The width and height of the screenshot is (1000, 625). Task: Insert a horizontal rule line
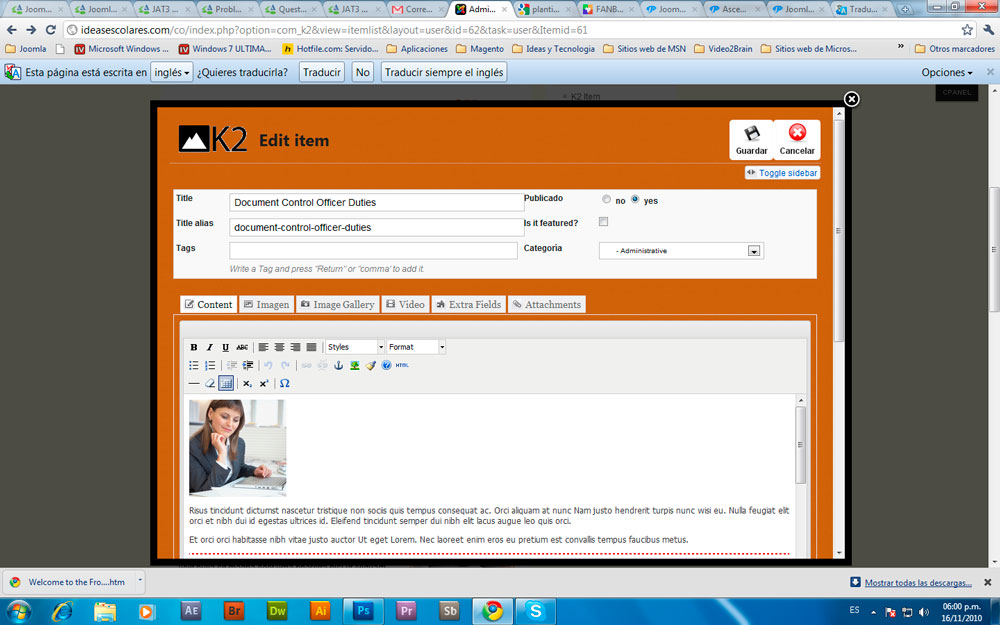(x=194, y=383)
